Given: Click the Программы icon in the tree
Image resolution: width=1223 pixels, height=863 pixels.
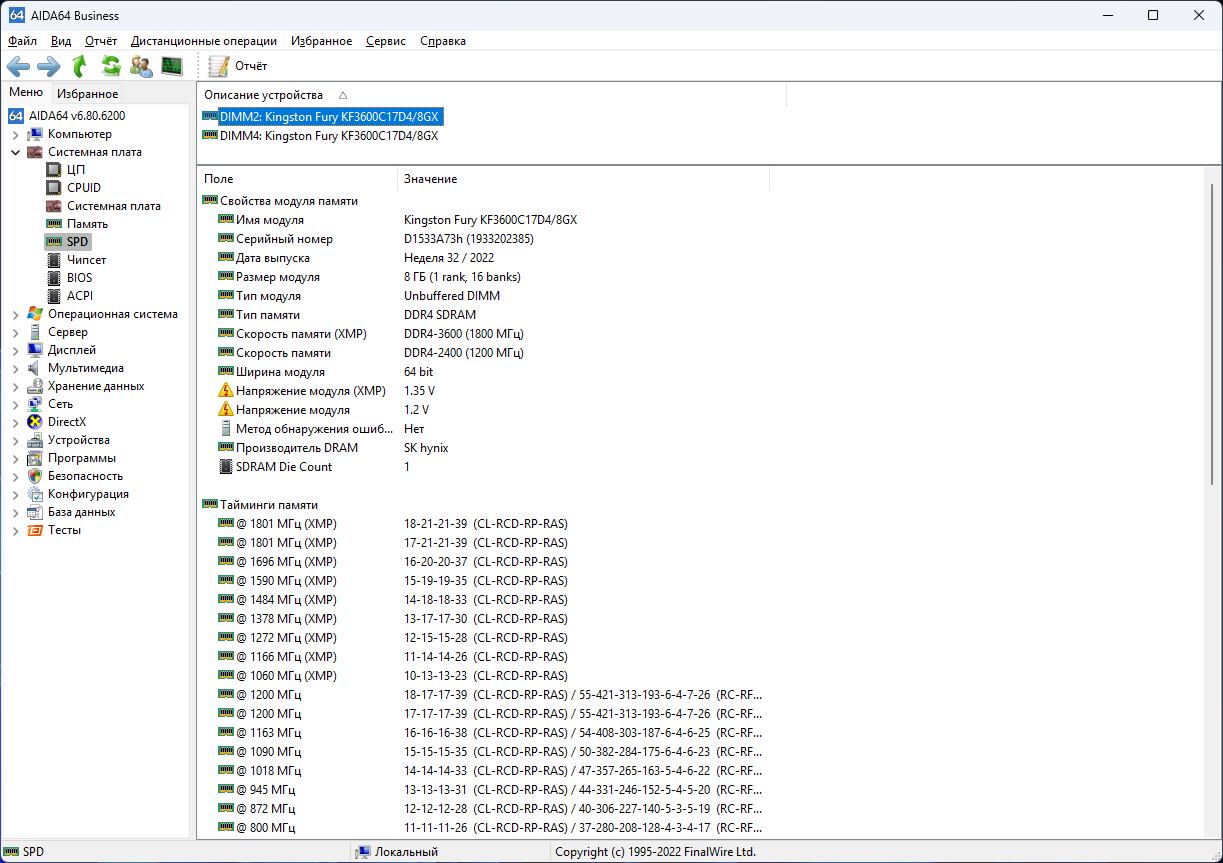Looking at the screenshot, I should click(x=35, y=458).
